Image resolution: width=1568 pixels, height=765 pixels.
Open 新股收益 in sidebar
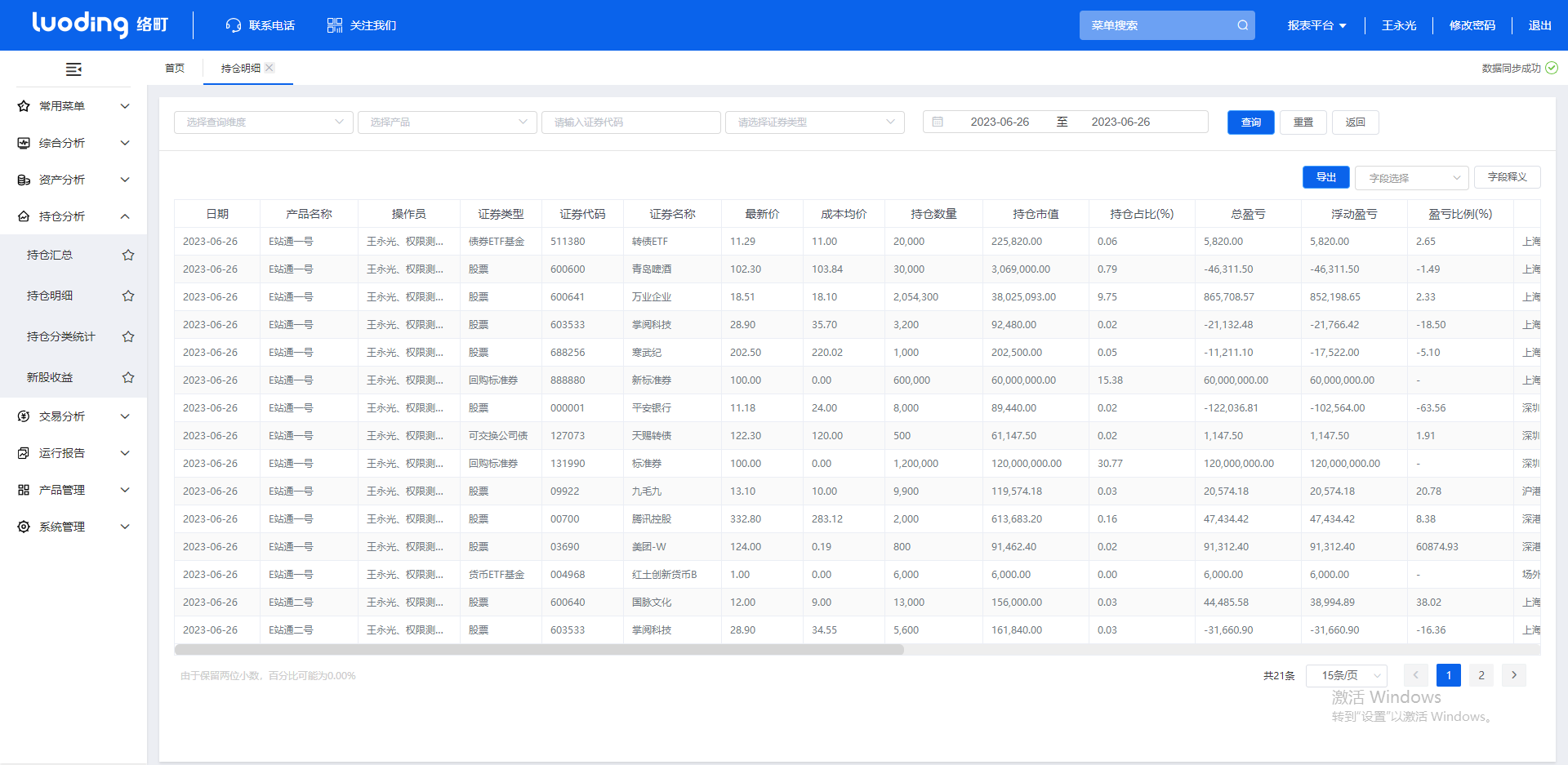point(50,377)
